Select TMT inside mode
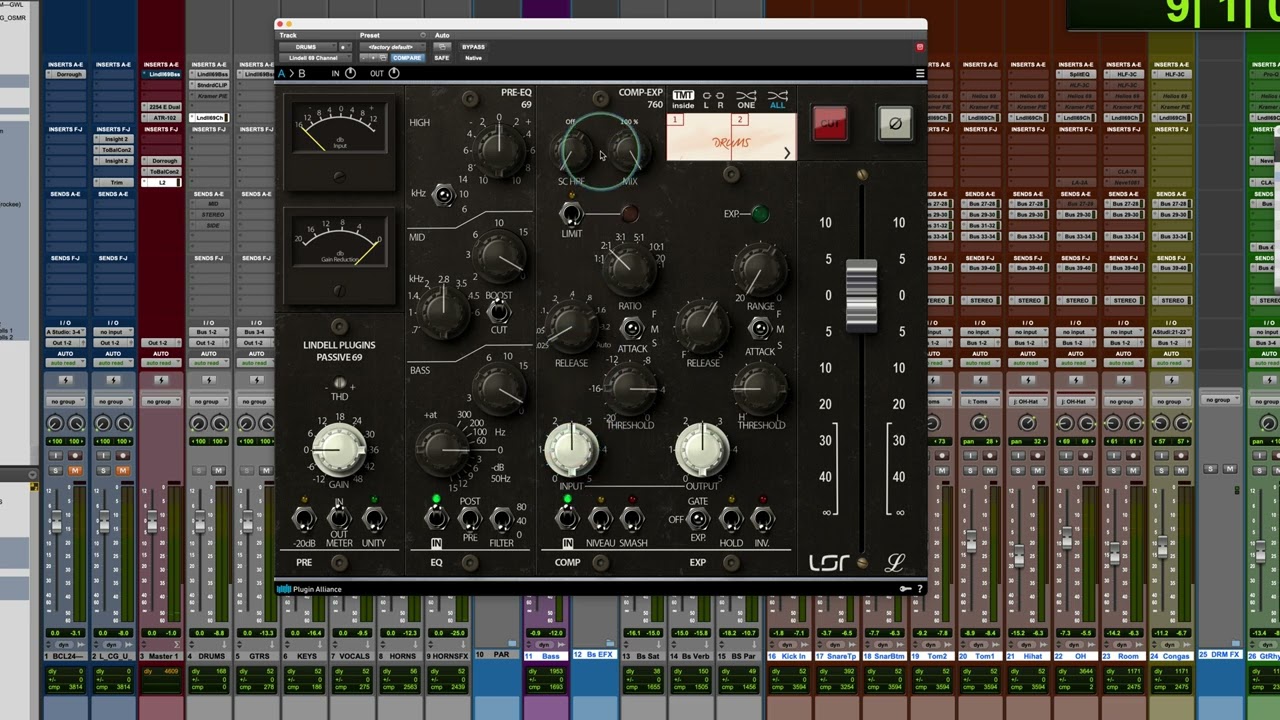 (x=683, y=100)
